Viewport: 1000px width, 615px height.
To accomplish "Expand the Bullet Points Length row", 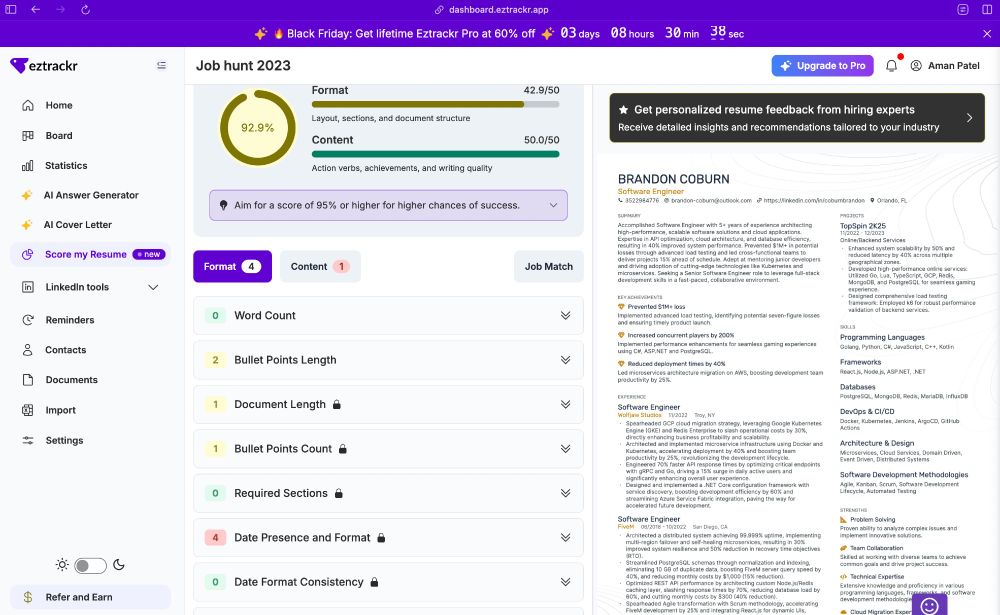I will [388, 360].
